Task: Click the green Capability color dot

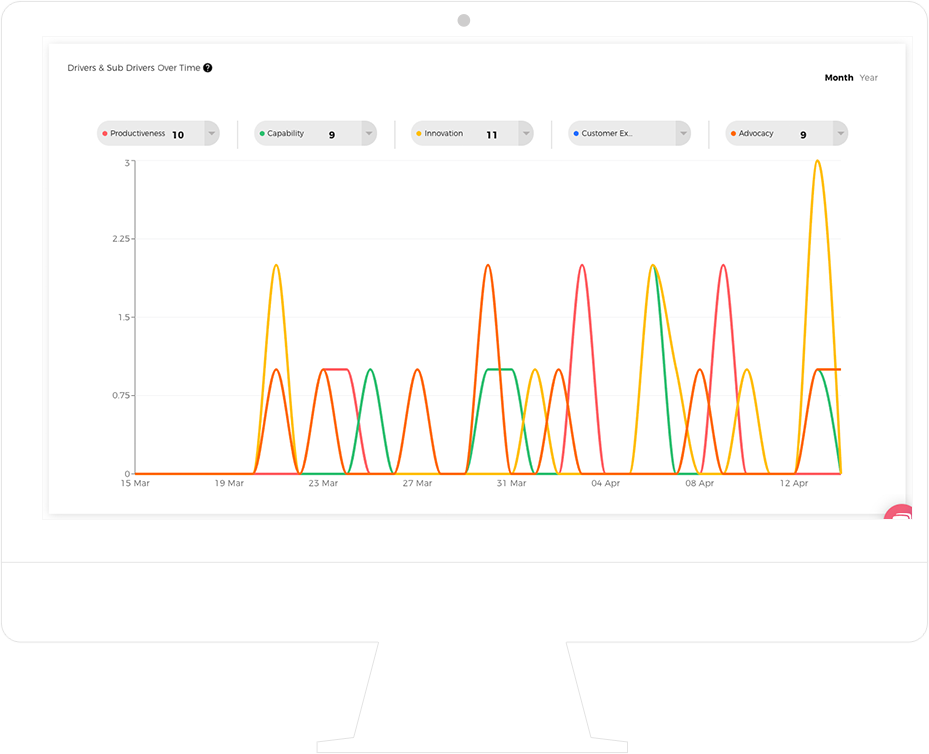Action: coord(262,133)
